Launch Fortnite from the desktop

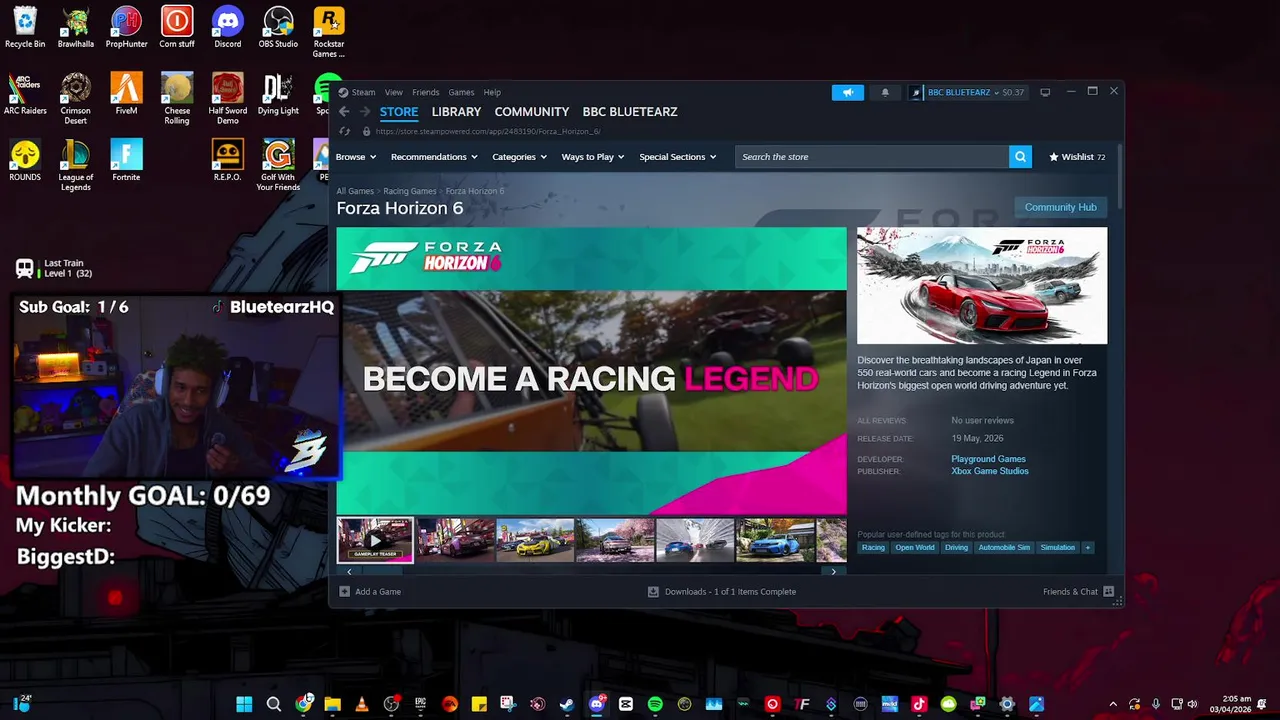(x=126, y=160)
